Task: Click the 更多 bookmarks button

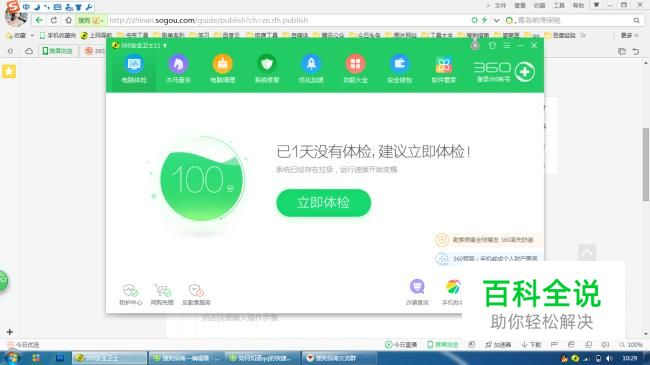Action: [x=629, y=35]
